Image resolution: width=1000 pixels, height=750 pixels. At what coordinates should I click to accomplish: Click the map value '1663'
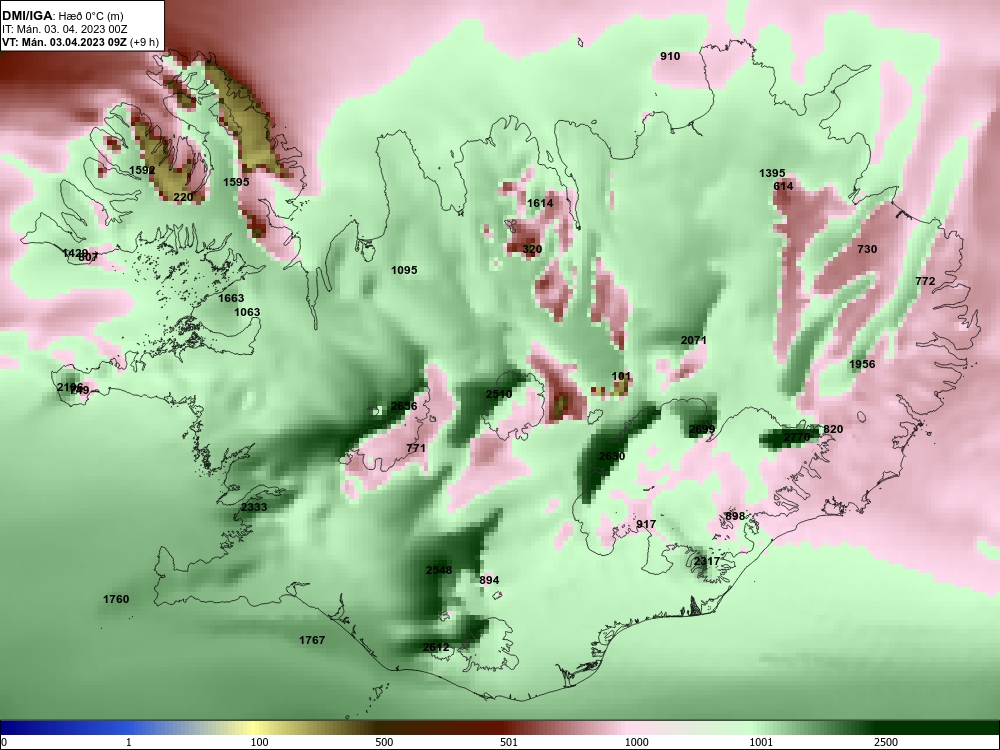coord(232,298)
